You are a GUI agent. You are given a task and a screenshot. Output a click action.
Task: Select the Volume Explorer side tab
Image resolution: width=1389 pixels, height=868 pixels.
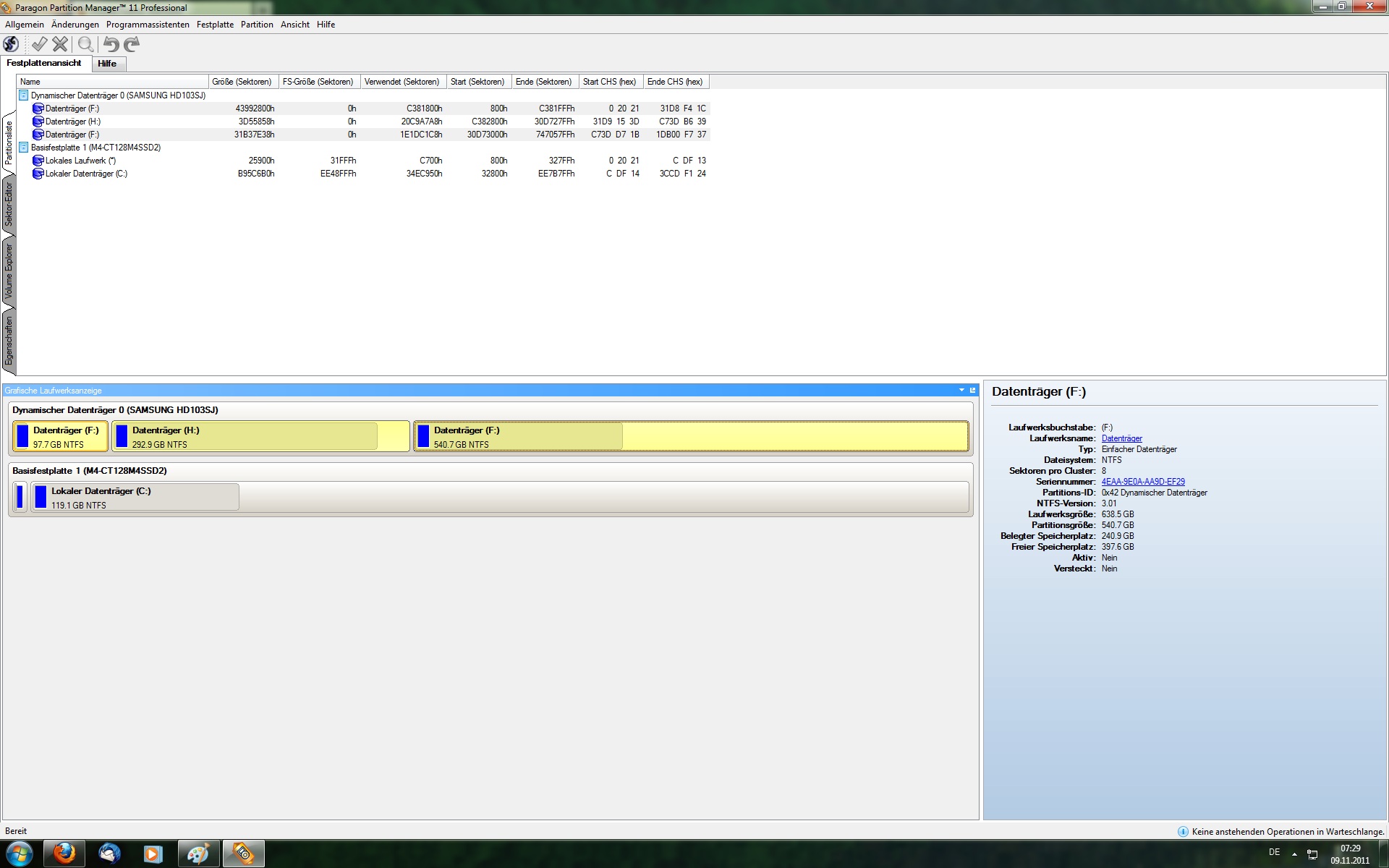9,271
